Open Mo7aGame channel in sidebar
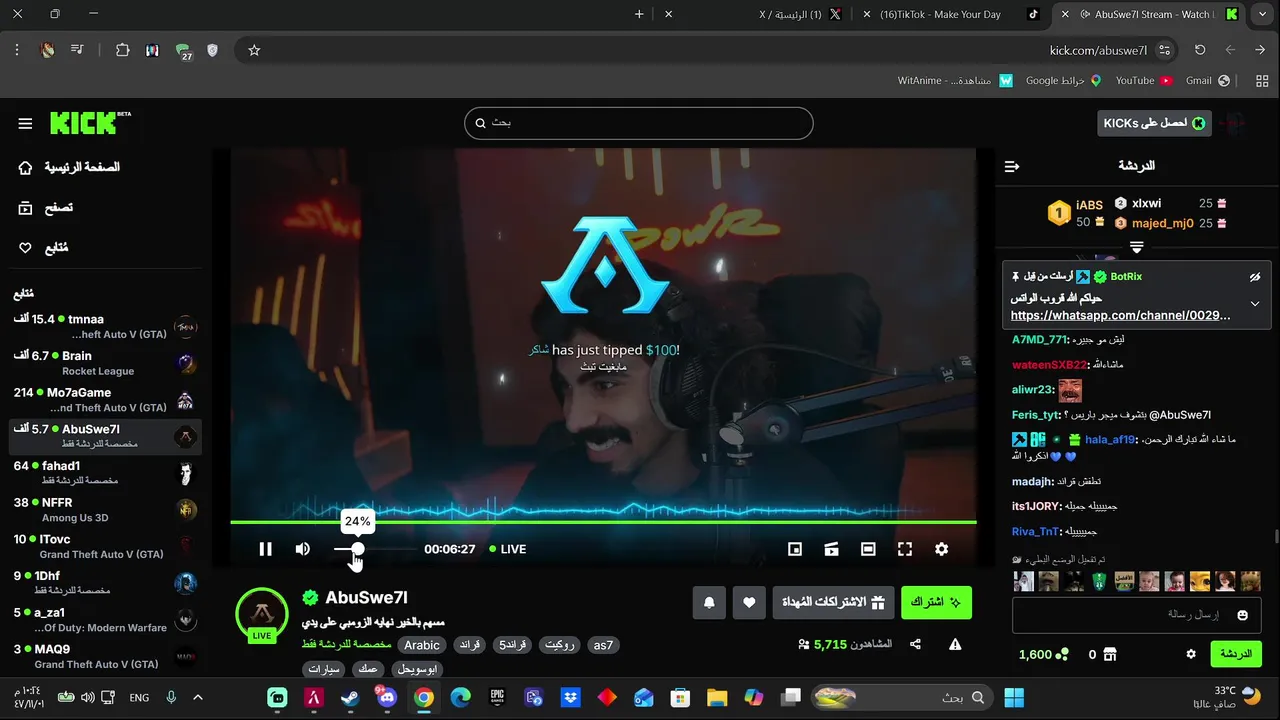1280x720 pixels. point(105,400)
